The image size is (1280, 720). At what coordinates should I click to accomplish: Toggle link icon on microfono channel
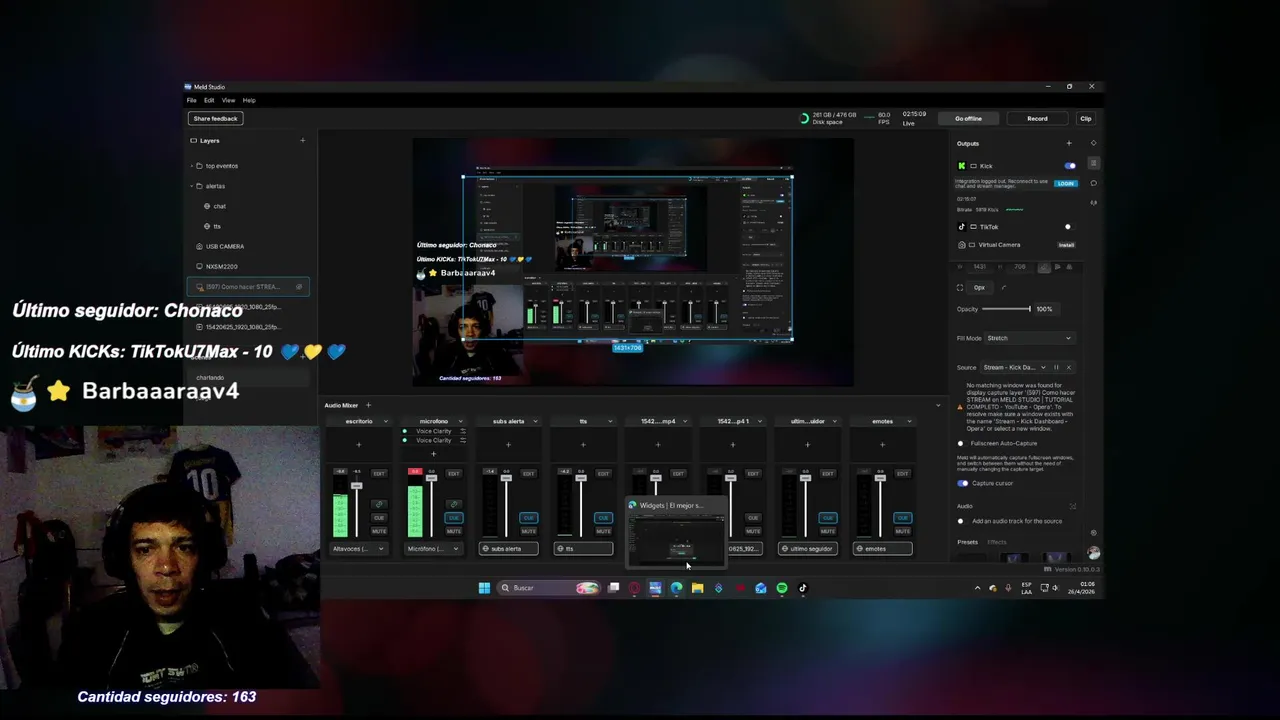454,504
